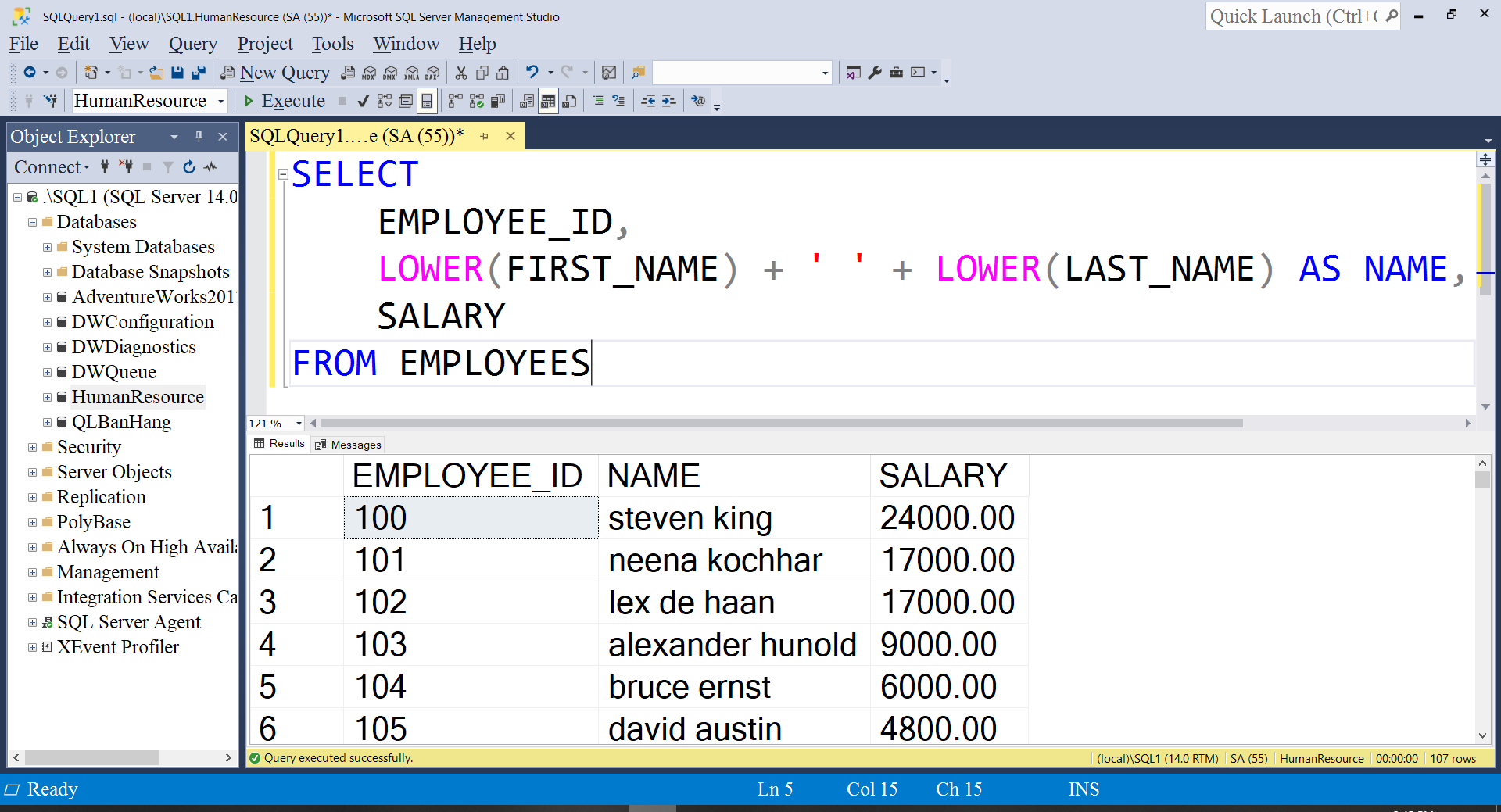This screenshot has height=812, width=1501.
Task: Click the Execute button
Action: pos(285,101)
